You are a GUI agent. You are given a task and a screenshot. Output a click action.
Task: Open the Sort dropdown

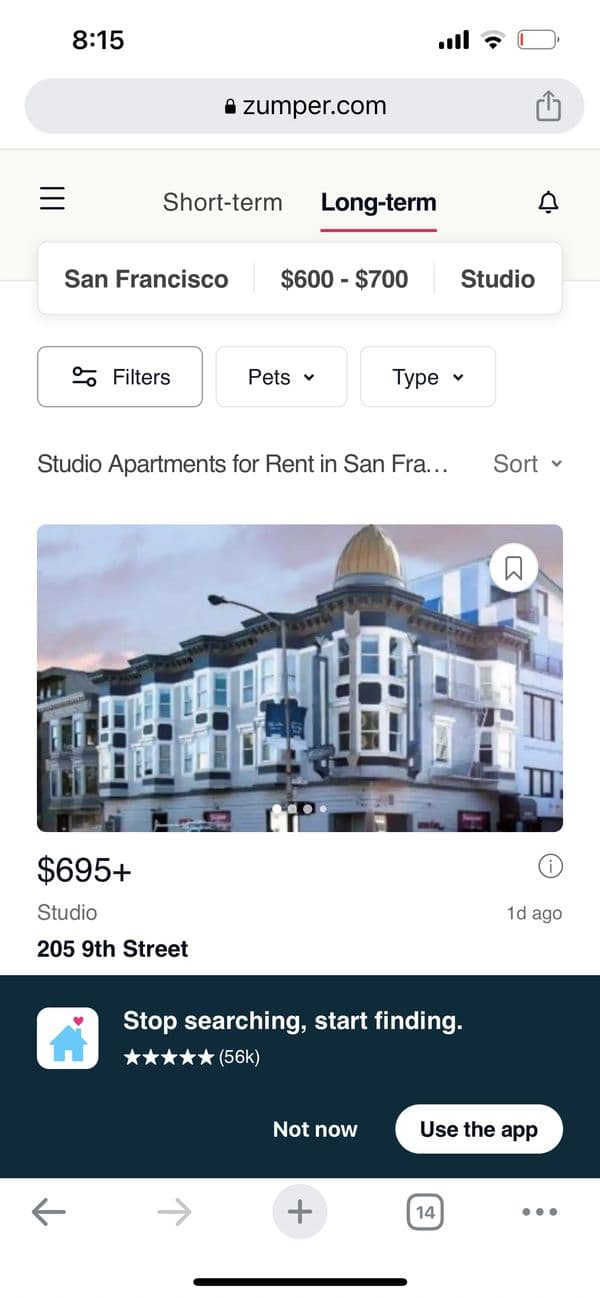pos(527,464)
